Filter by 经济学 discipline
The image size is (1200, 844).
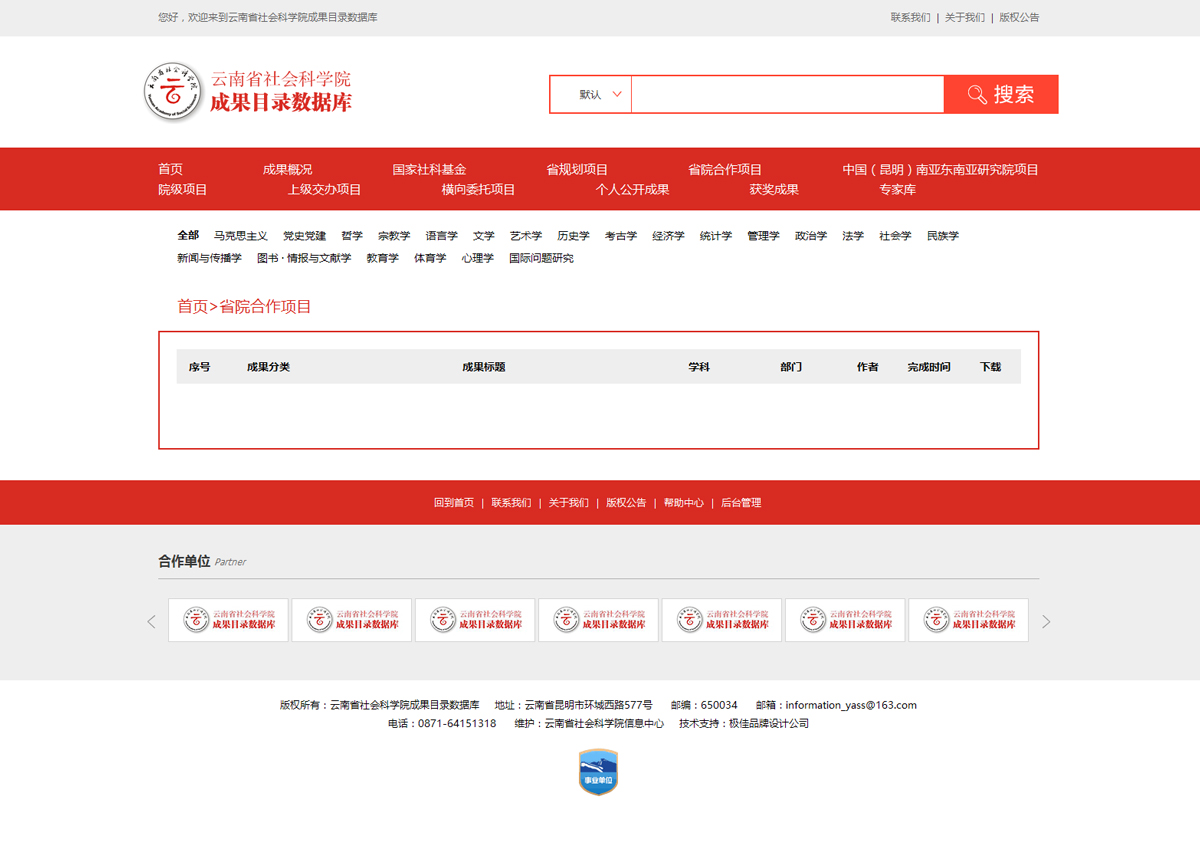click(668, 236)
